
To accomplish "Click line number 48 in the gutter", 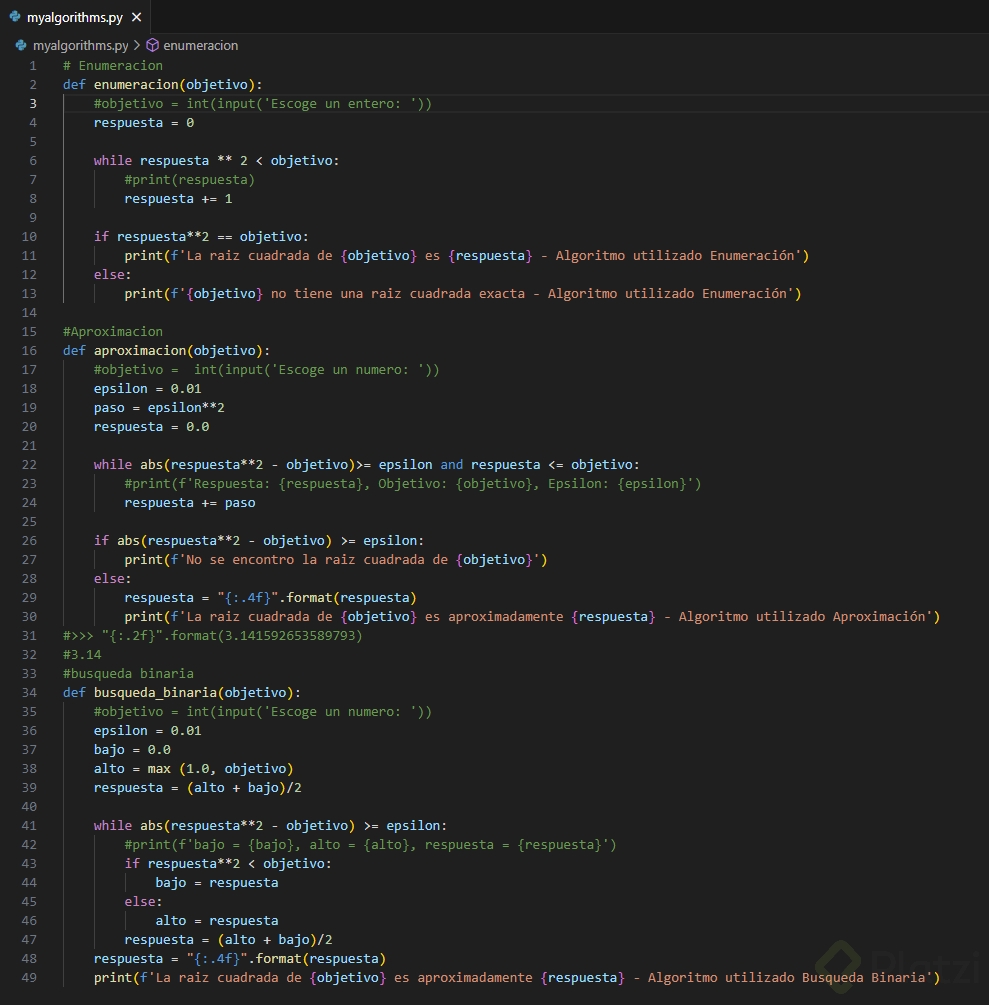I will (x=29, y=959).
